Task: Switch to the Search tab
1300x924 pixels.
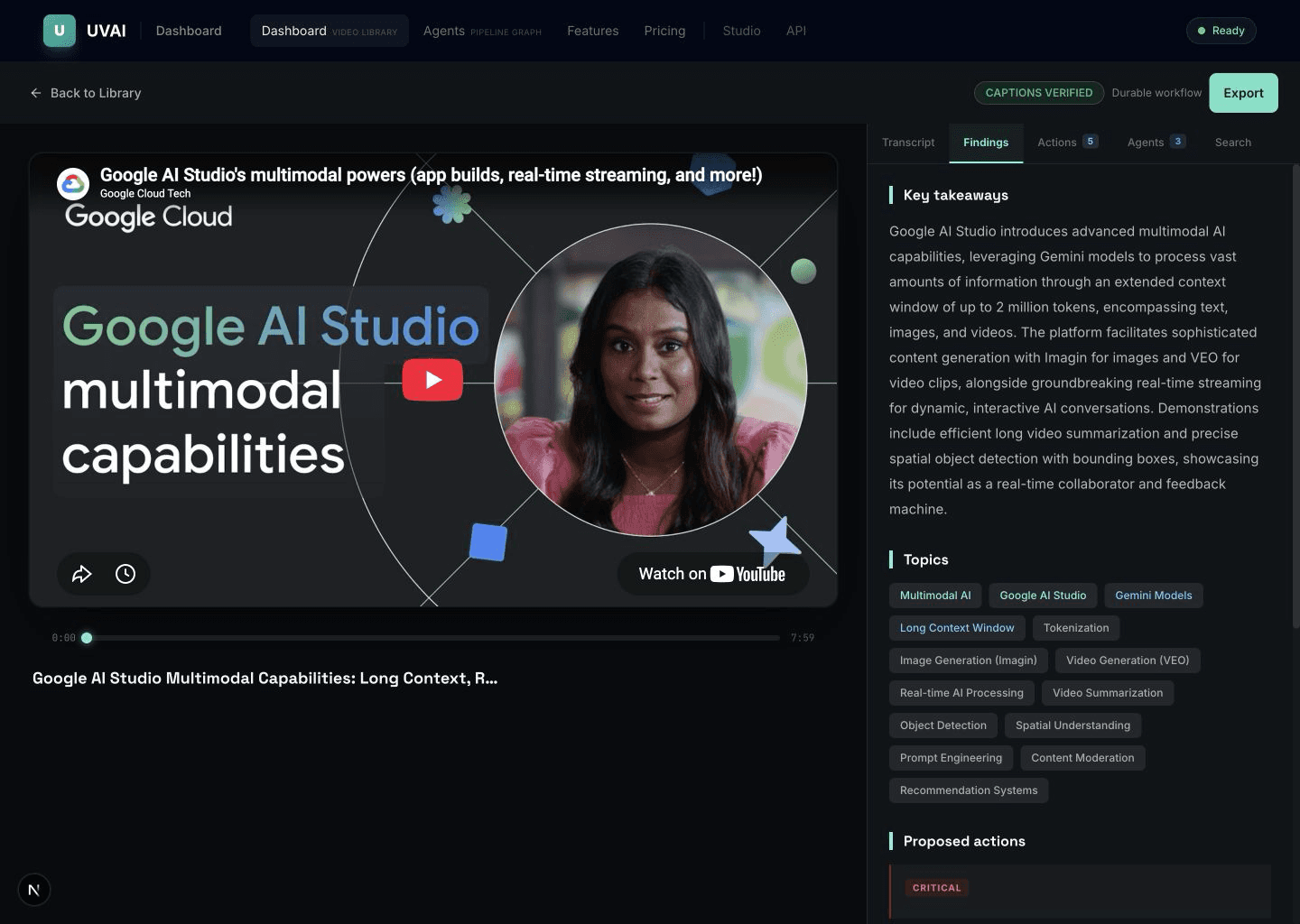Action: [x=1233, y=143]
